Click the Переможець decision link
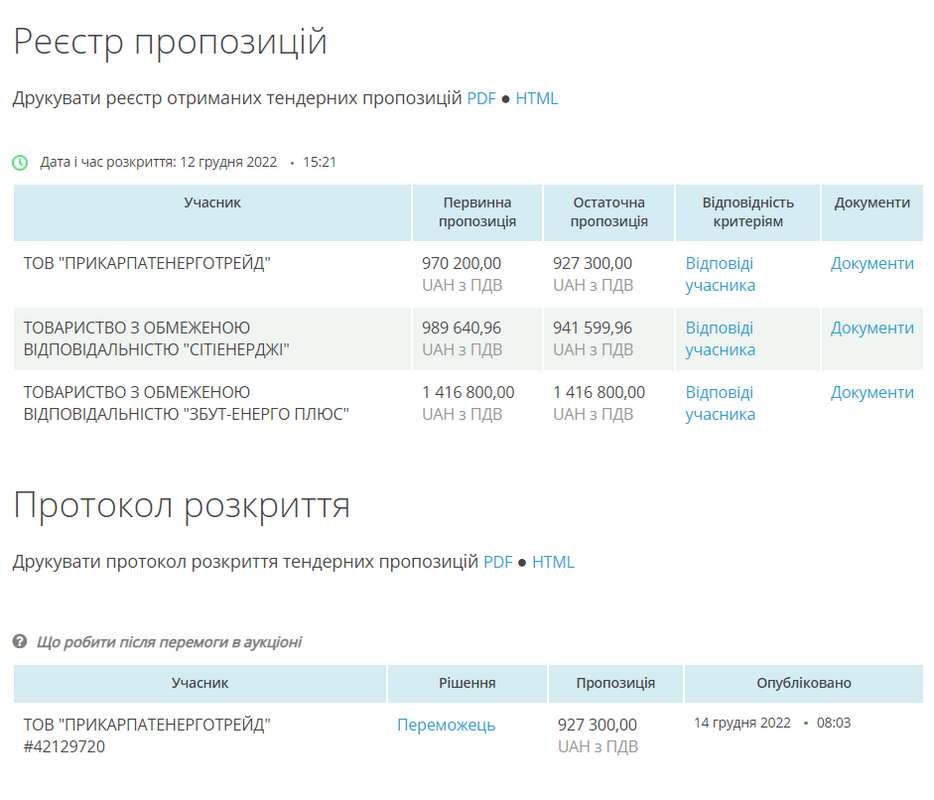Image resolution: width=934 pixels, height=800 pixels. tap(445, 726)
